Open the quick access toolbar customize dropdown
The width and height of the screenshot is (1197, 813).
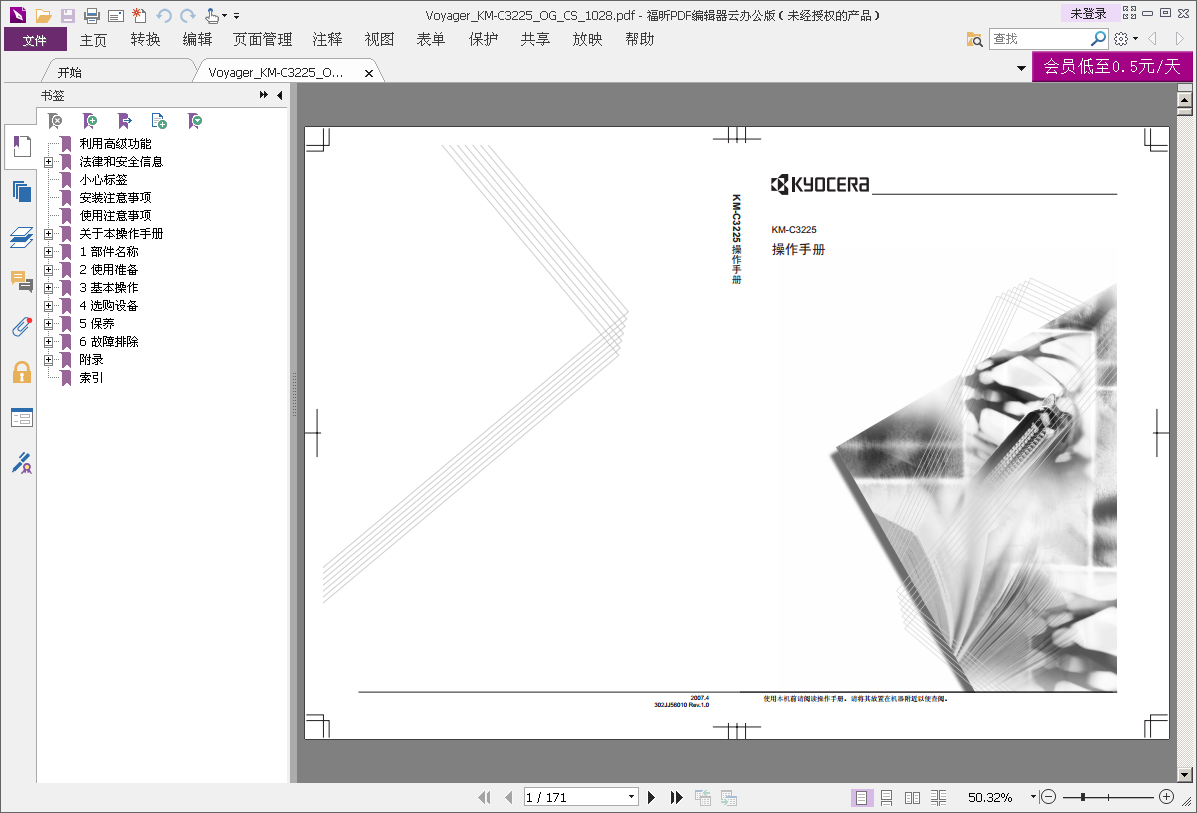tap(236, 16)
